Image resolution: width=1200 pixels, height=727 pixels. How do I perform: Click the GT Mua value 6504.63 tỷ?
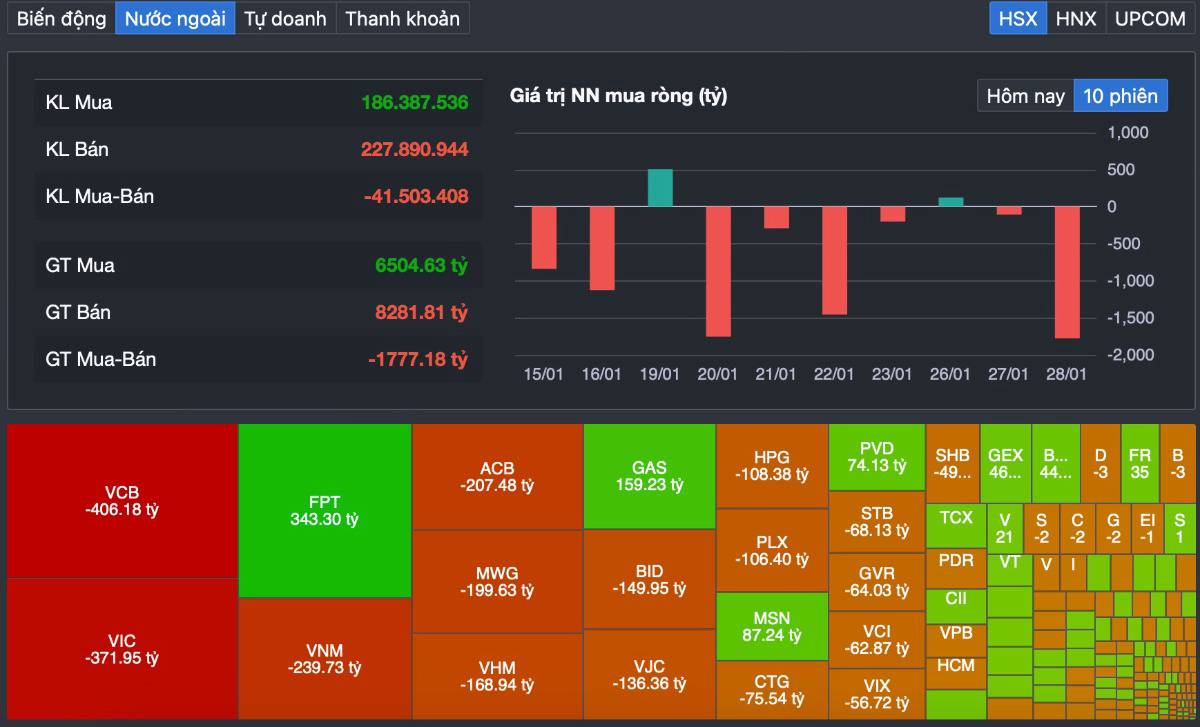click(421, 265)
